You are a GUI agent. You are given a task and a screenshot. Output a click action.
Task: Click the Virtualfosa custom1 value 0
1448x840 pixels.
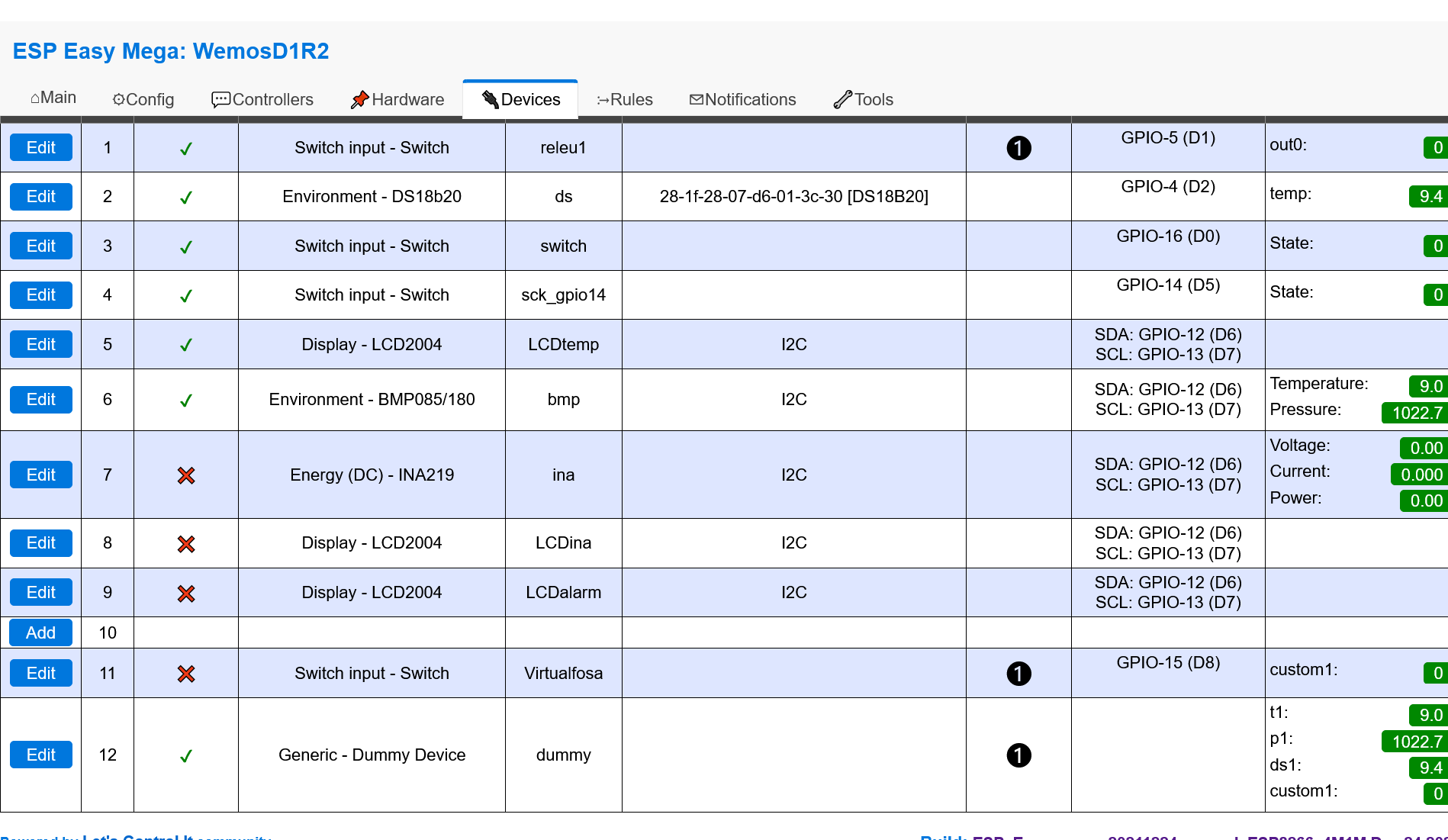(1437, 673)
